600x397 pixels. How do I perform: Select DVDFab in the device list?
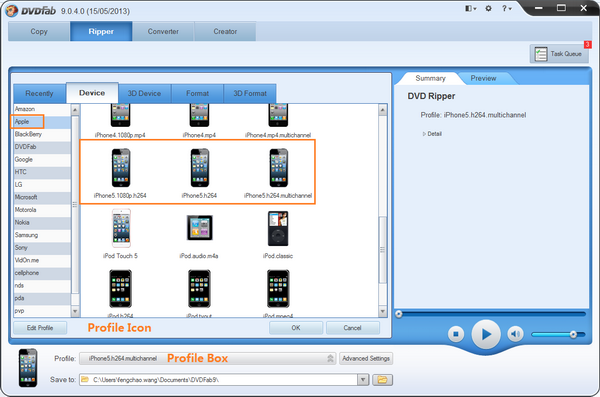42,147
